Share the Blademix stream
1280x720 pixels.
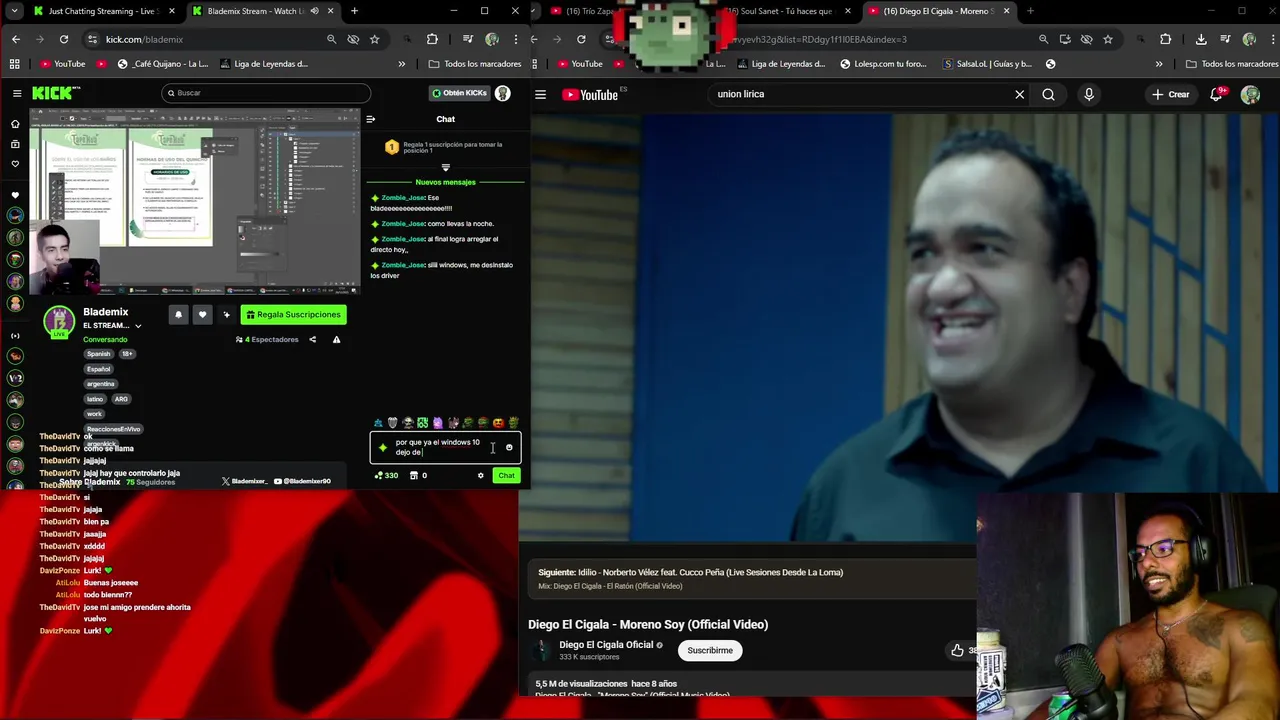[x=312, y=340]
